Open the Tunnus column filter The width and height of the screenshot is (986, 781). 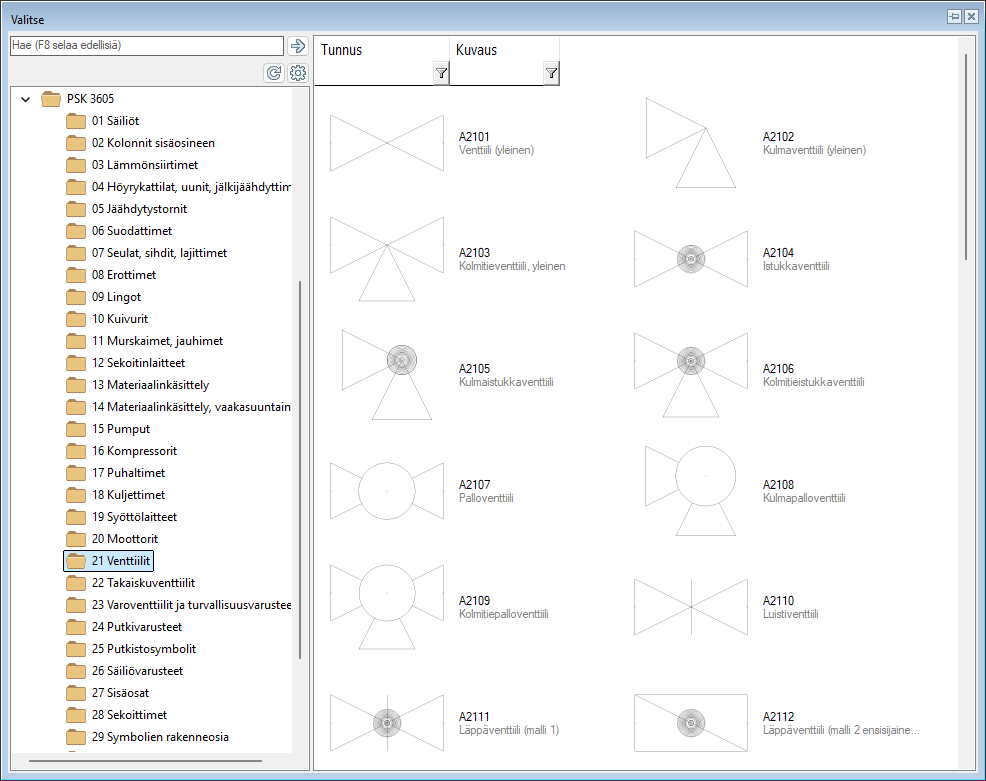tap(441, 74)
